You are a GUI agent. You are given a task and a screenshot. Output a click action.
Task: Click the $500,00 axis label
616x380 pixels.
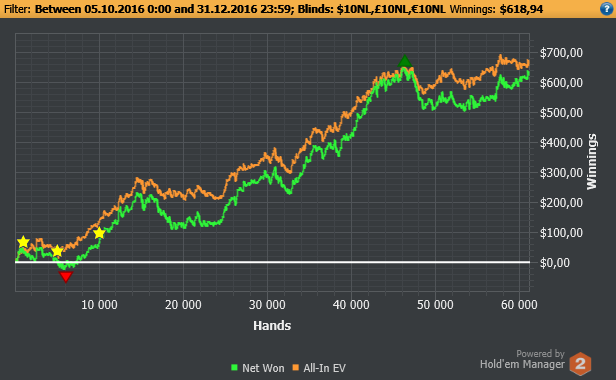pos(561,113)
